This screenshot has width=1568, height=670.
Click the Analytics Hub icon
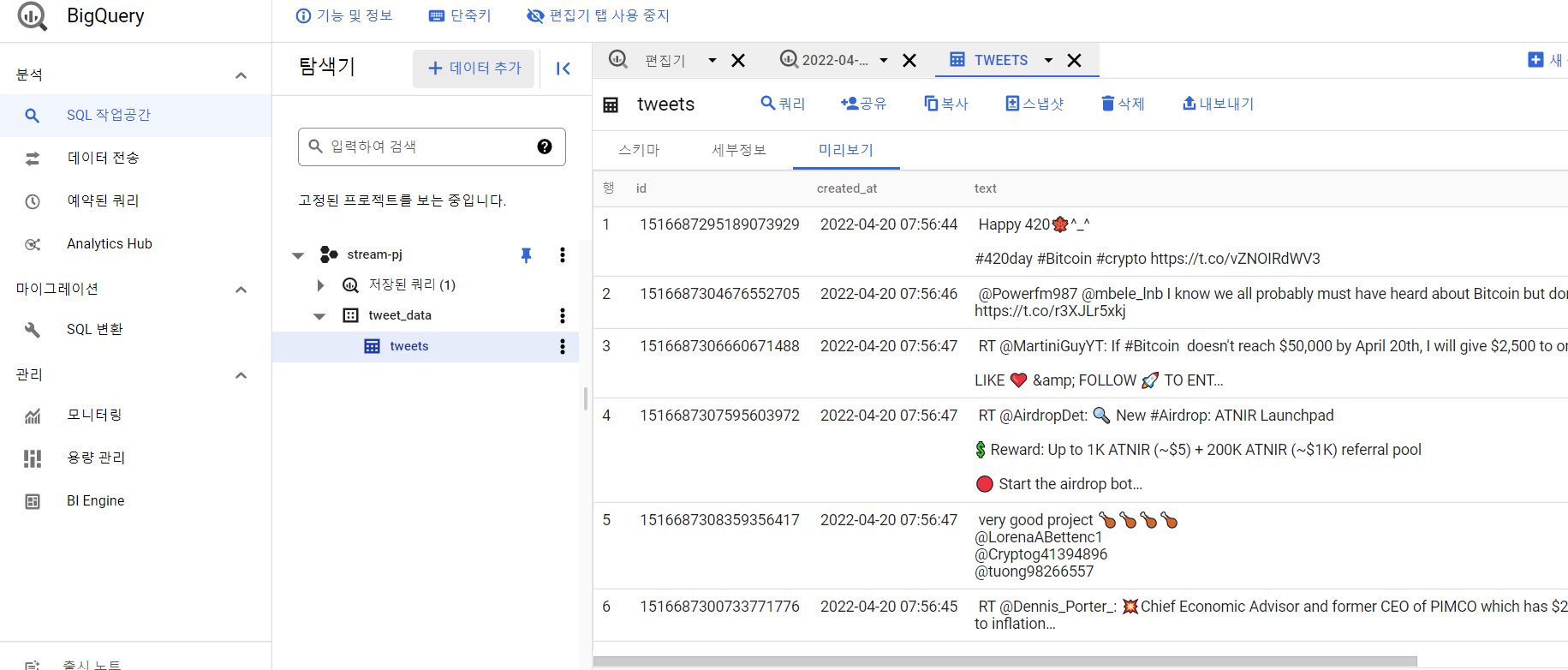(33, 244)
